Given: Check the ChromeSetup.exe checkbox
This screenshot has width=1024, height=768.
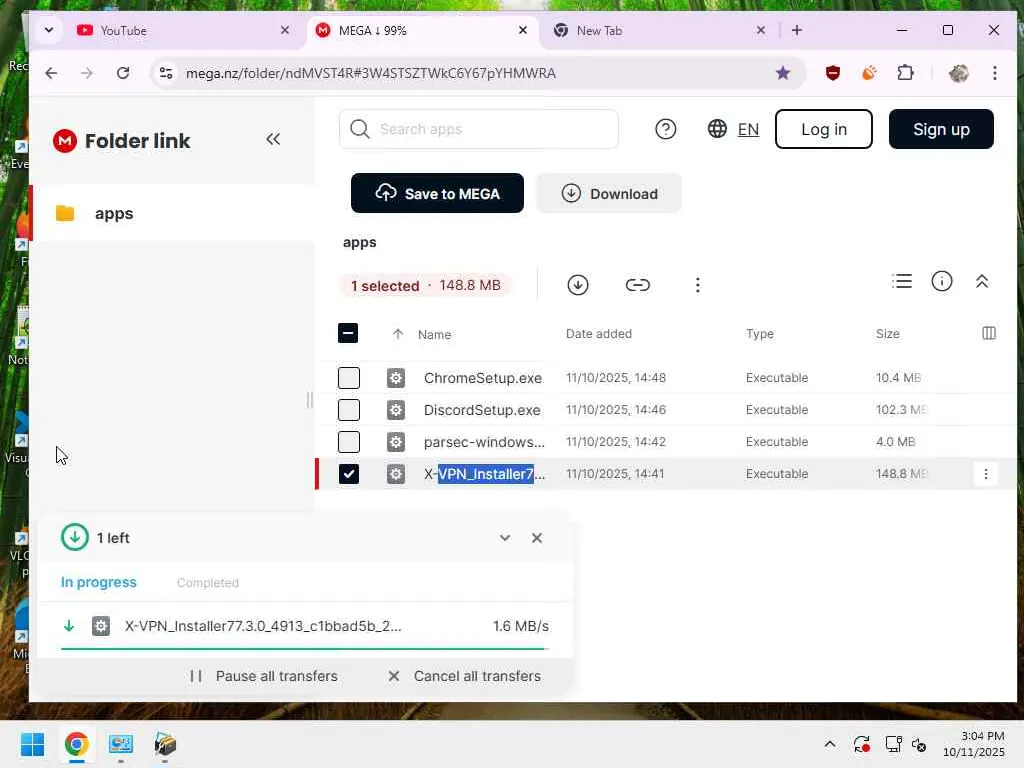Looking at the screenshot, I should 349,377.
